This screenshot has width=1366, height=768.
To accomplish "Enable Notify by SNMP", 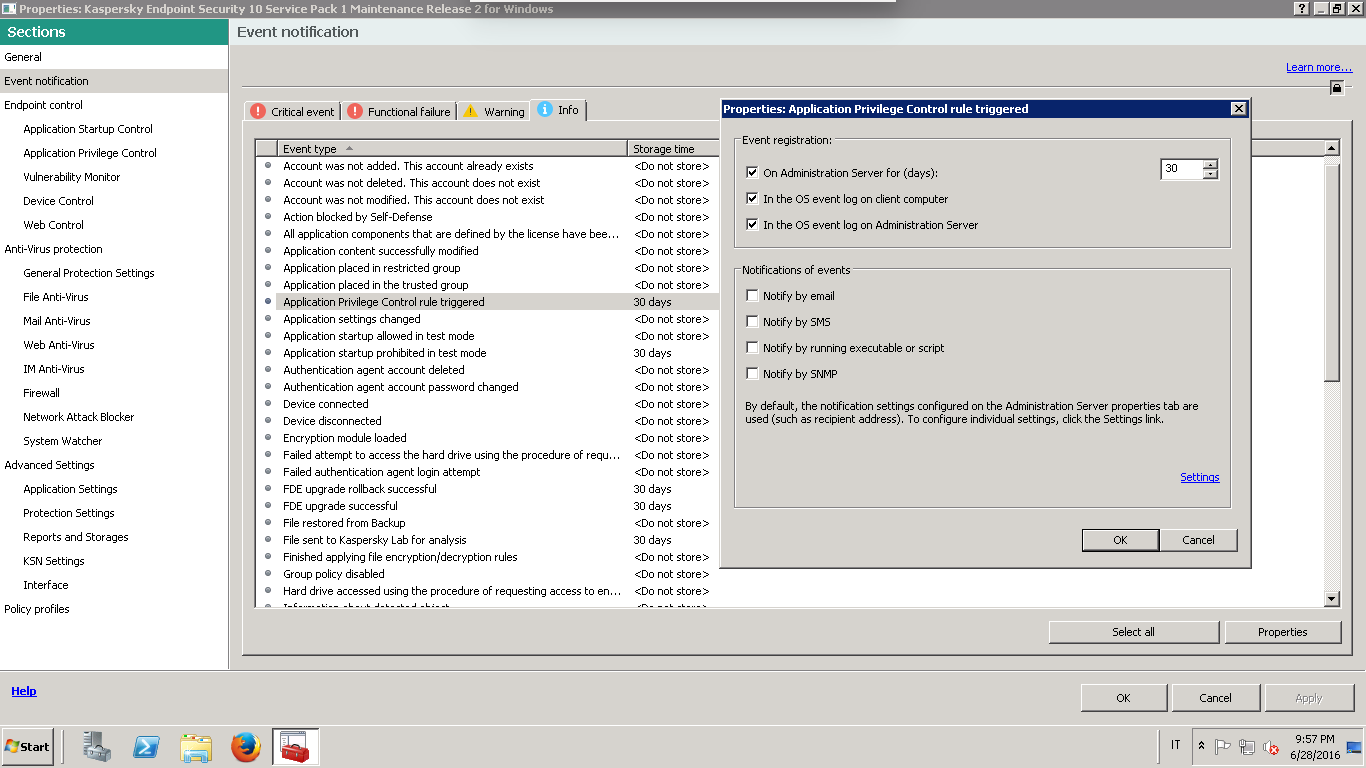I will [752, 374].
